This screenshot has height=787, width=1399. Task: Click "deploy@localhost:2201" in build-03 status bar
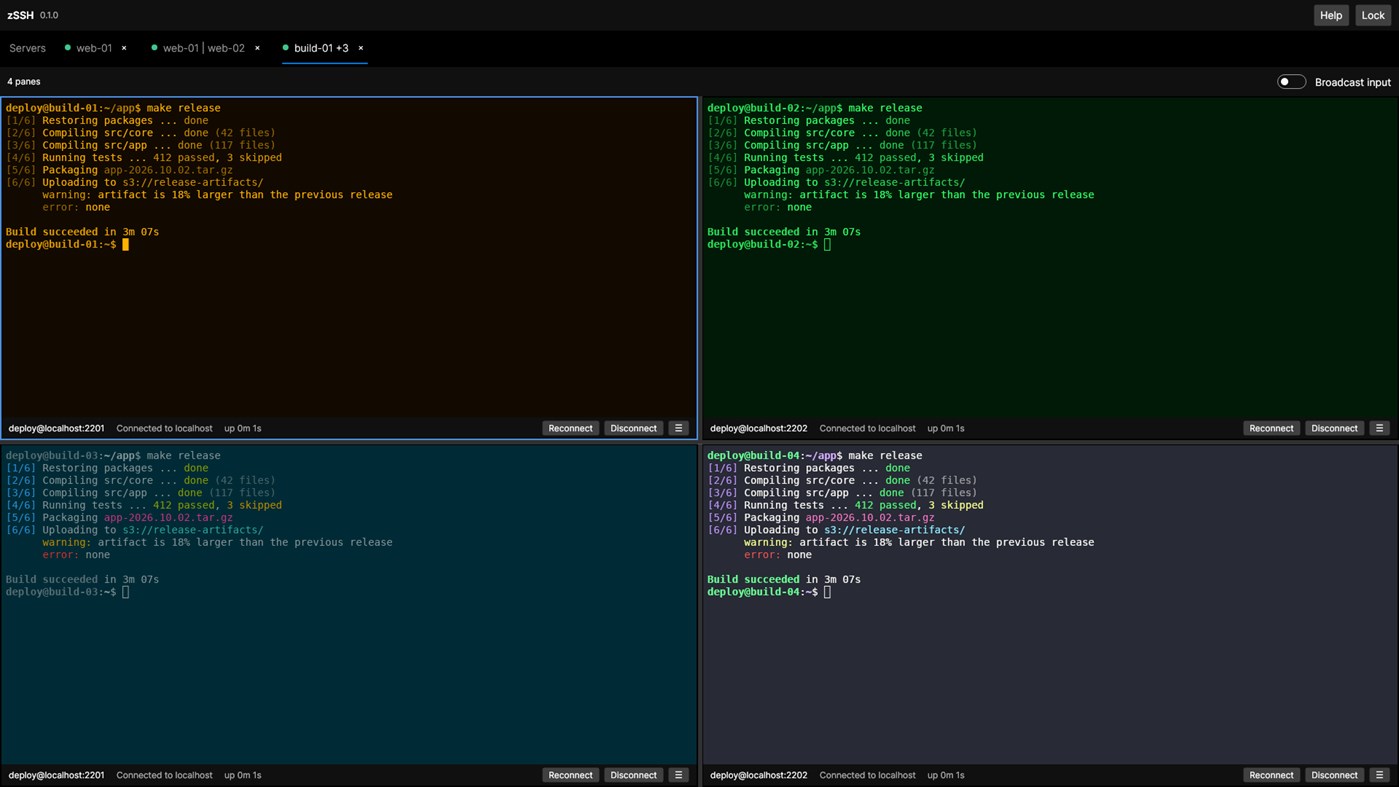[x=56, y=775]
